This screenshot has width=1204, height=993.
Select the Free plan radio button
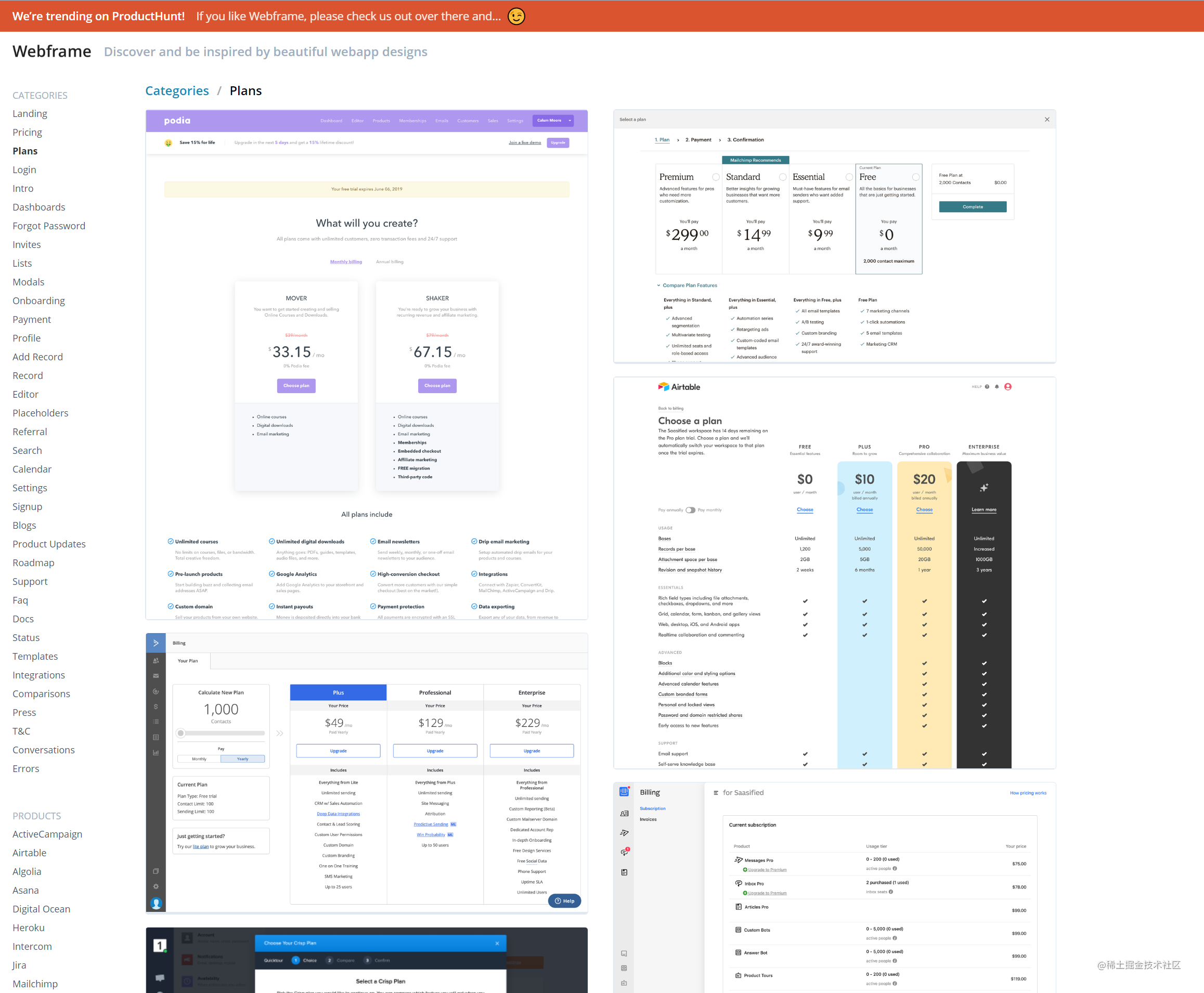click(915, 177)
